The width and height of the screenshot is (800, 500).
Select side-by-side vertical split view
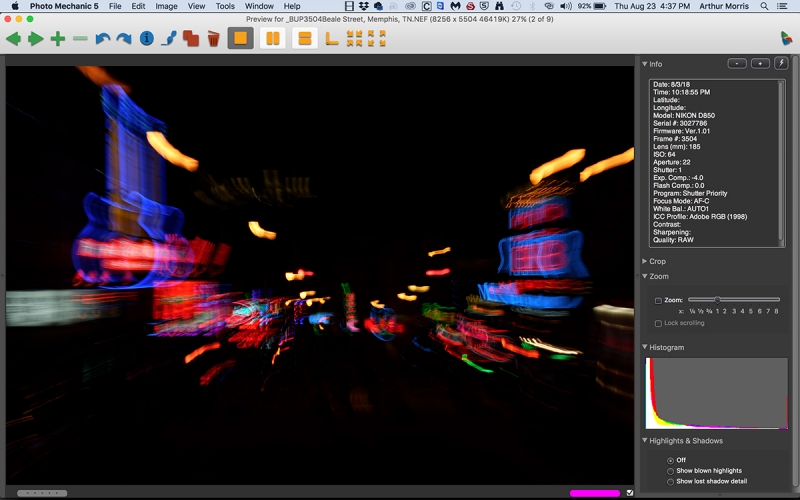click(x=273, y=38)
